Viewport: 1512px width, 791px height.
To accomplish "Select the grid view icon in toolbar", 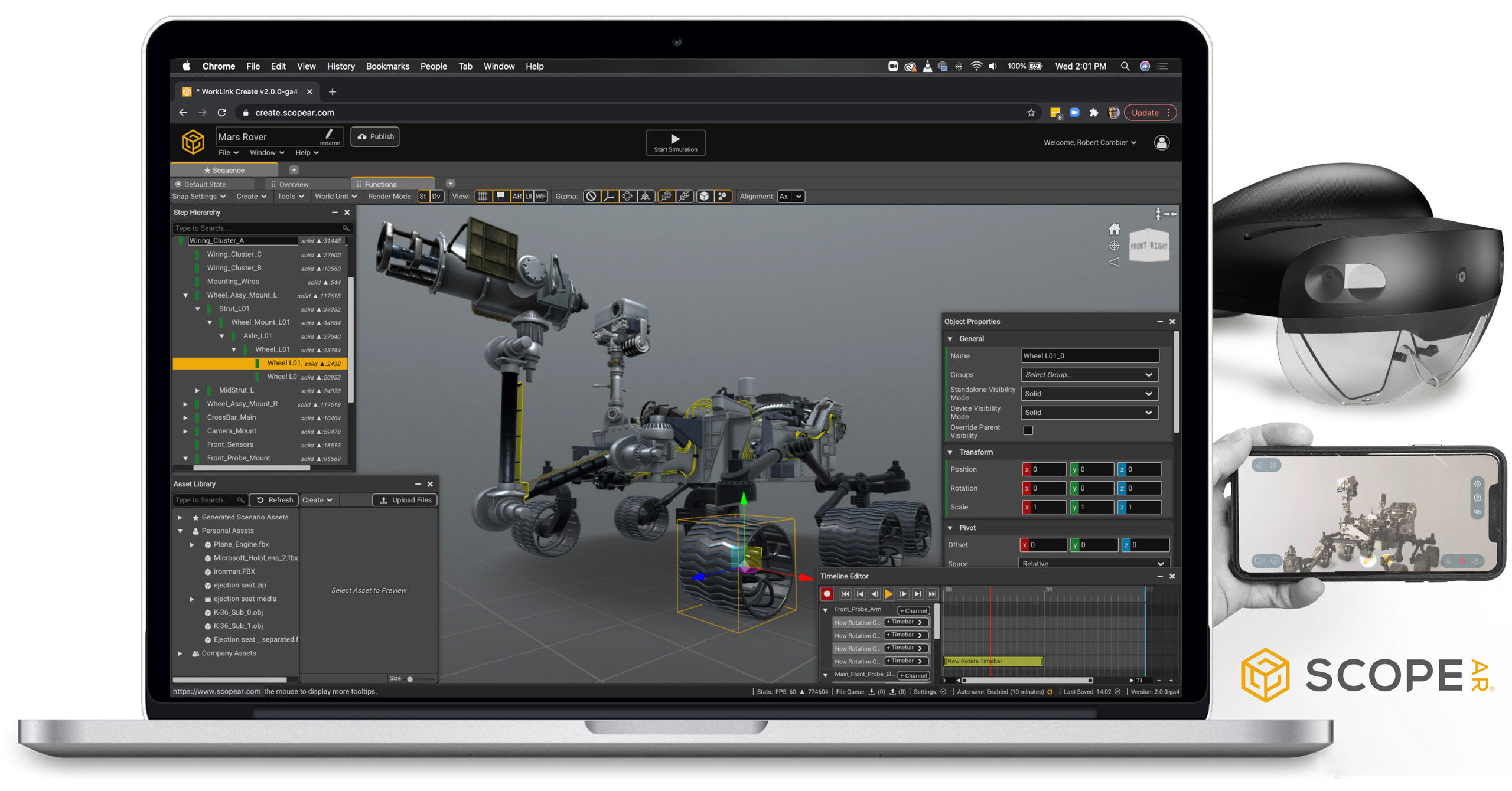I will click(x=483, y=196).
